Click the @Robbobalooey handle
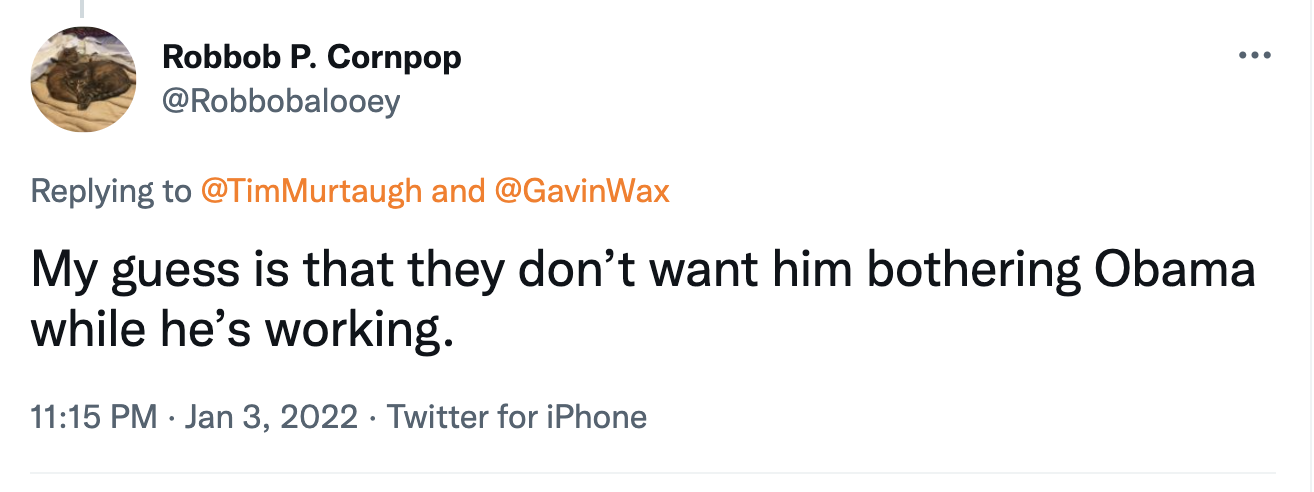Viewport: 1314px width, 492px height. pyautogui.click(x=280, y=101)
